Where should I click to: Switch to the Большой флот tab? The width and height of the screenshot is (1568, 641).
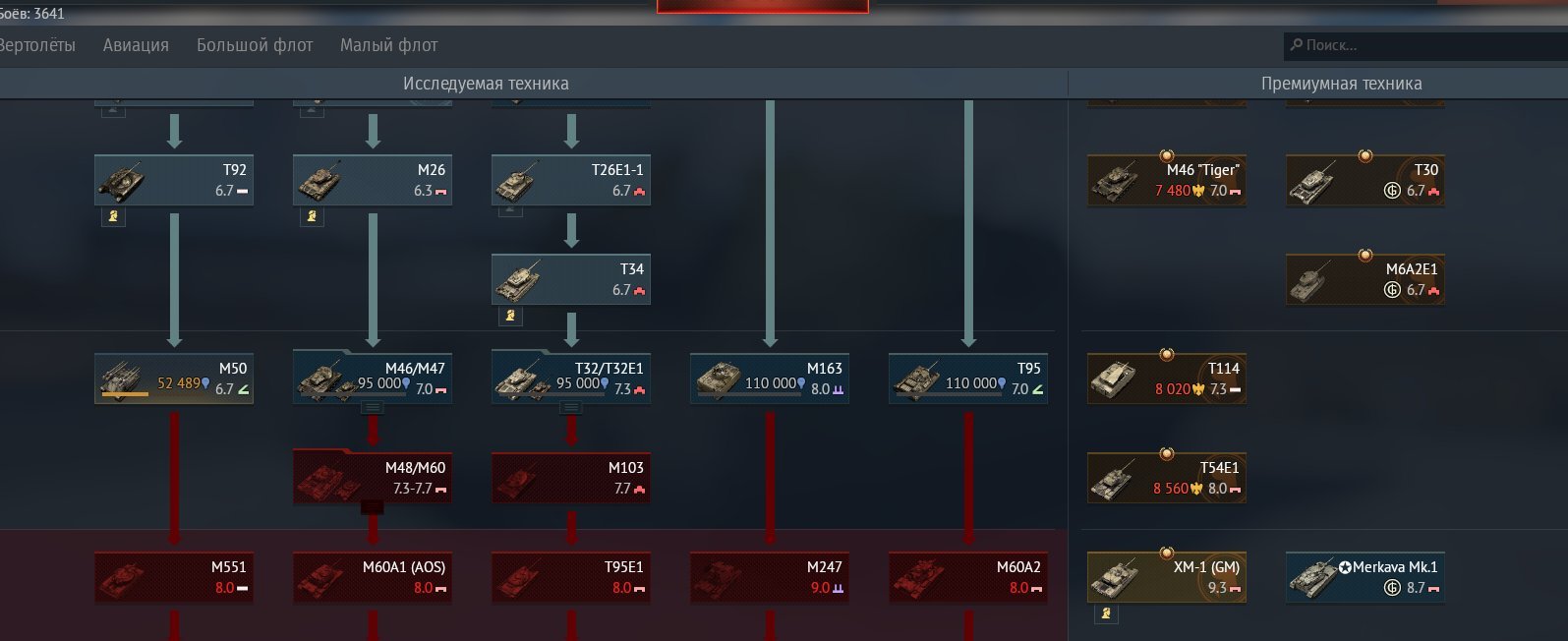click(255, 45)
